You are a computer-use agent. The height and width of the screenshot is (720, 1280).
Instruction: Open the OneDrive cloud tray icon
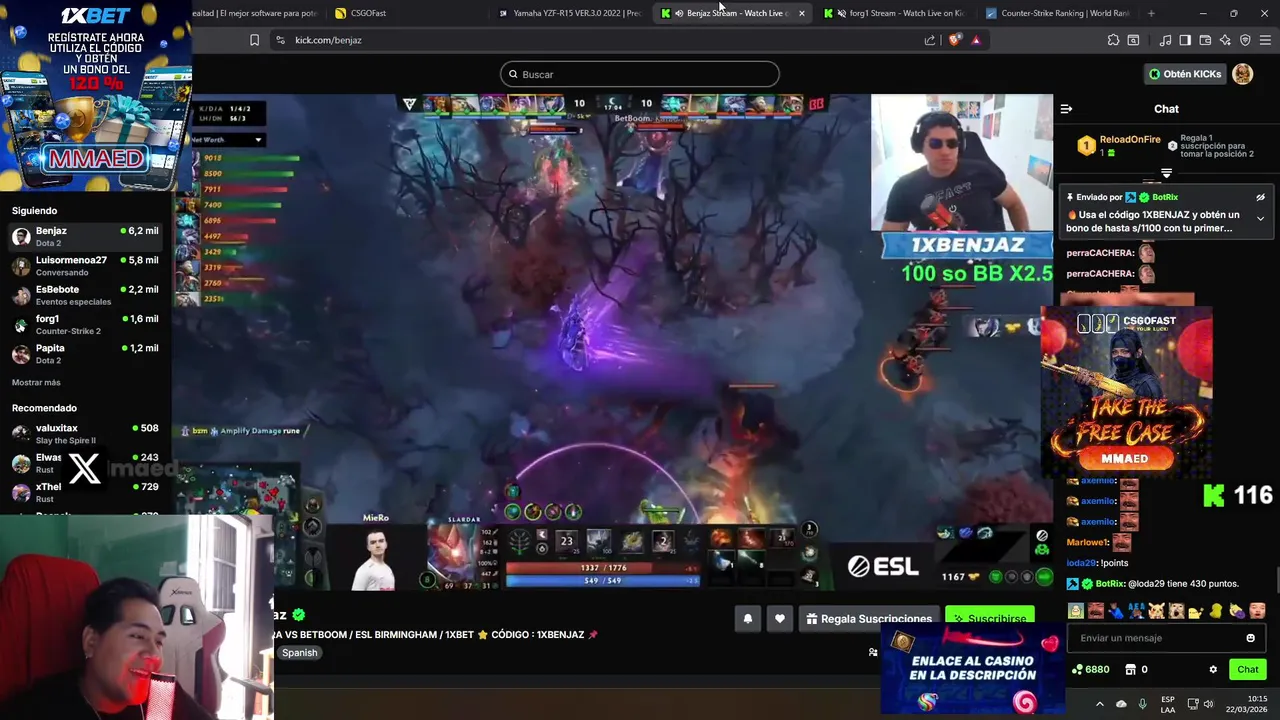pos(1121,704)
